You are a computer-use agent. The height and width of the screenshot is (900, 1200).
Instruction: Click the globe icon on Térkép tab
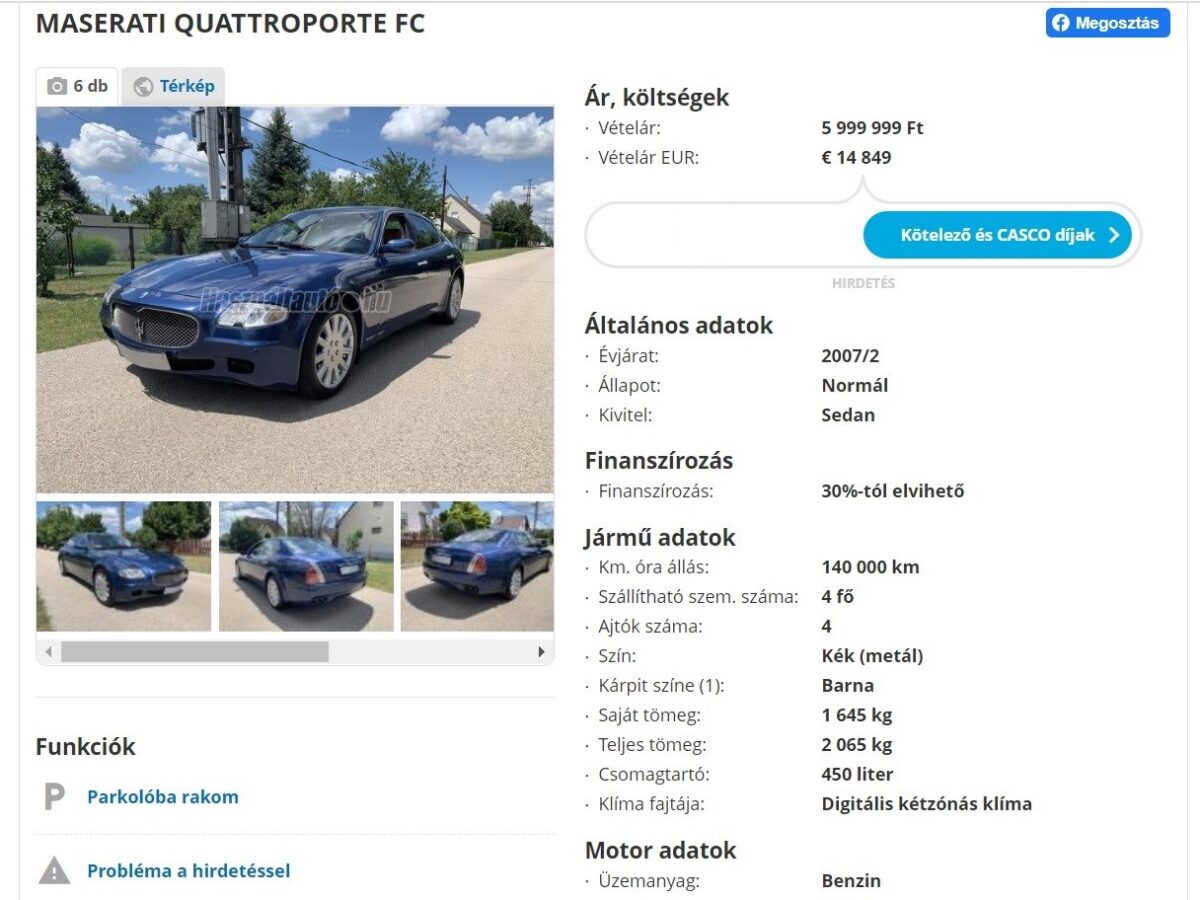click(x=143, y=87)
